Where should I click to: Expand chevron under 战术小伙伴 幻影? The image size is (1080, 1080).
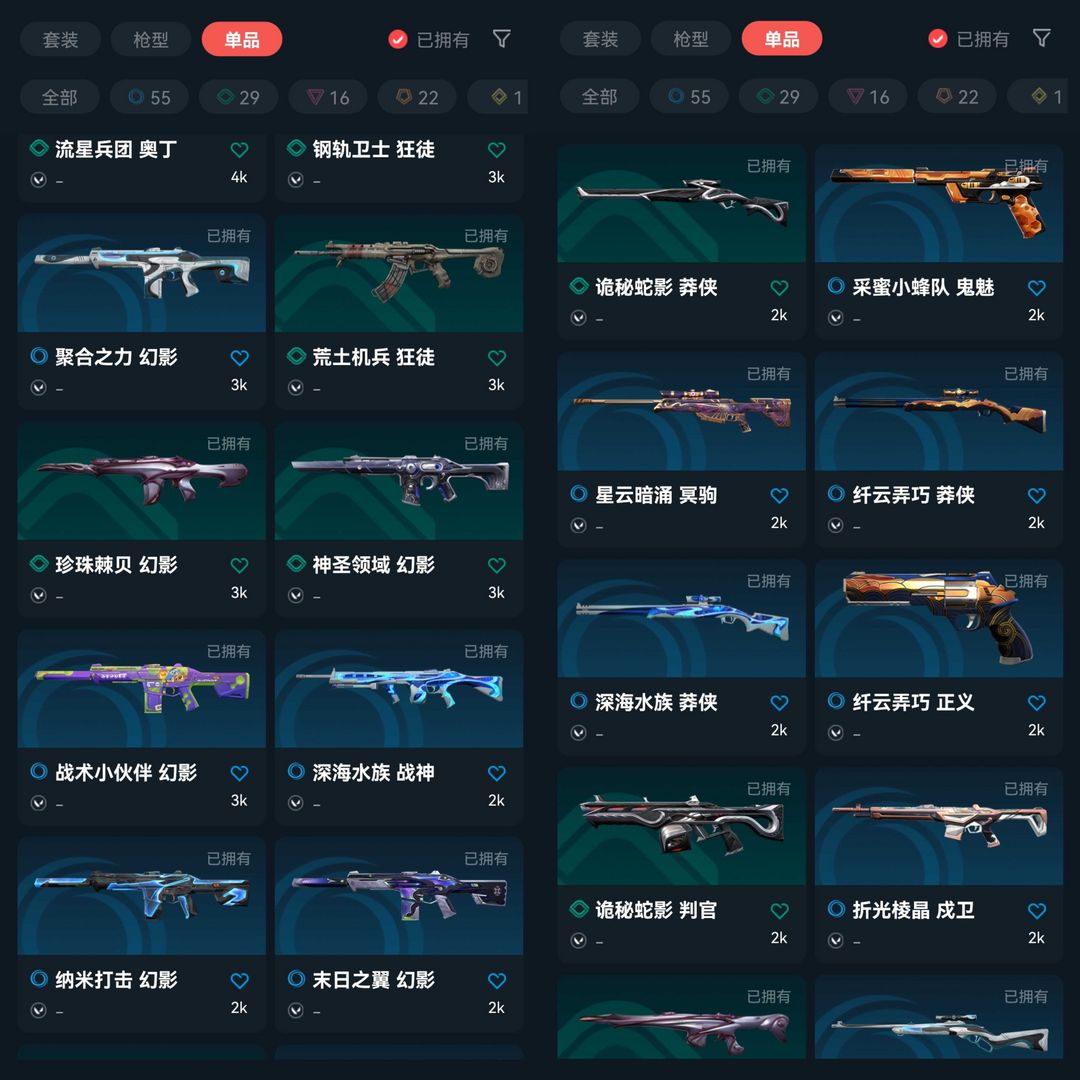click(39, 802)
